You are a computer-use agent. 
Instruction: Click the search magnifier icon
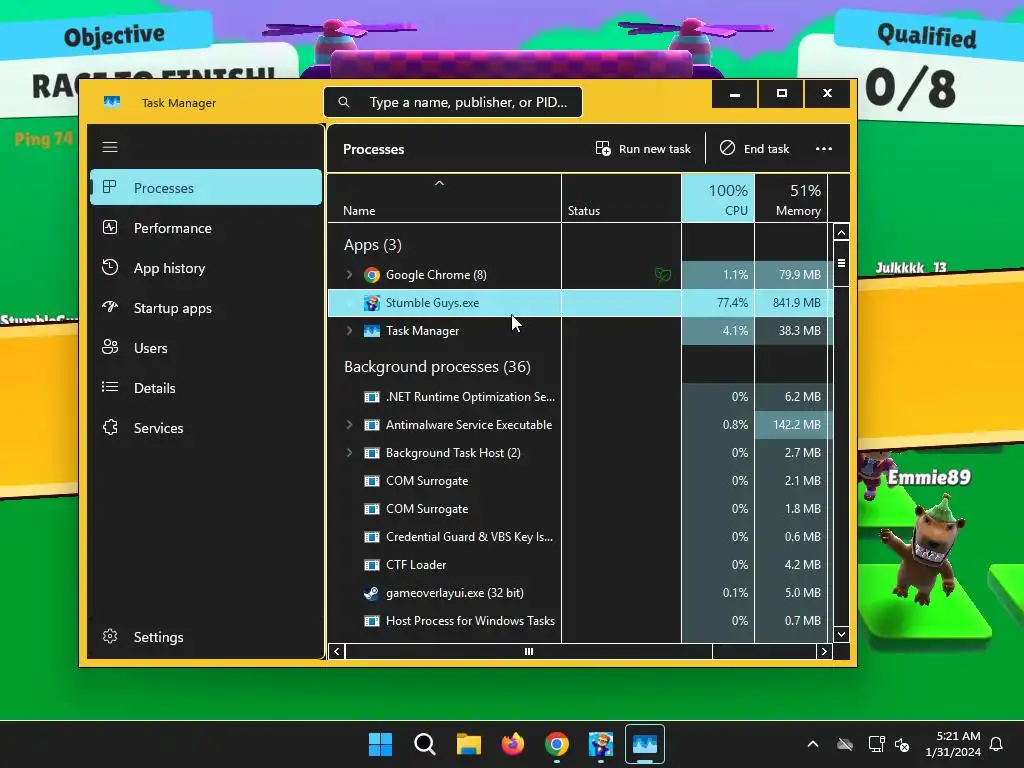coord(344,102)
